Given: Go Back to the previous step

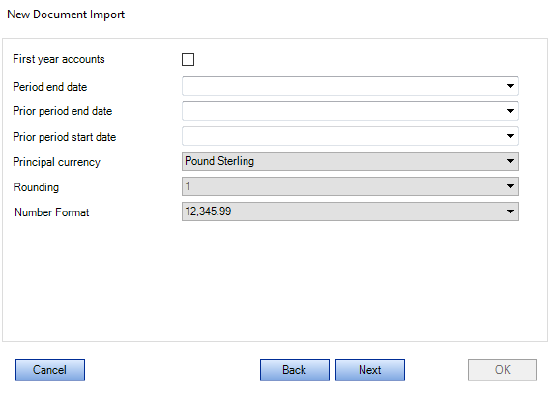Looking at the screenshot, I should point(295,370).
